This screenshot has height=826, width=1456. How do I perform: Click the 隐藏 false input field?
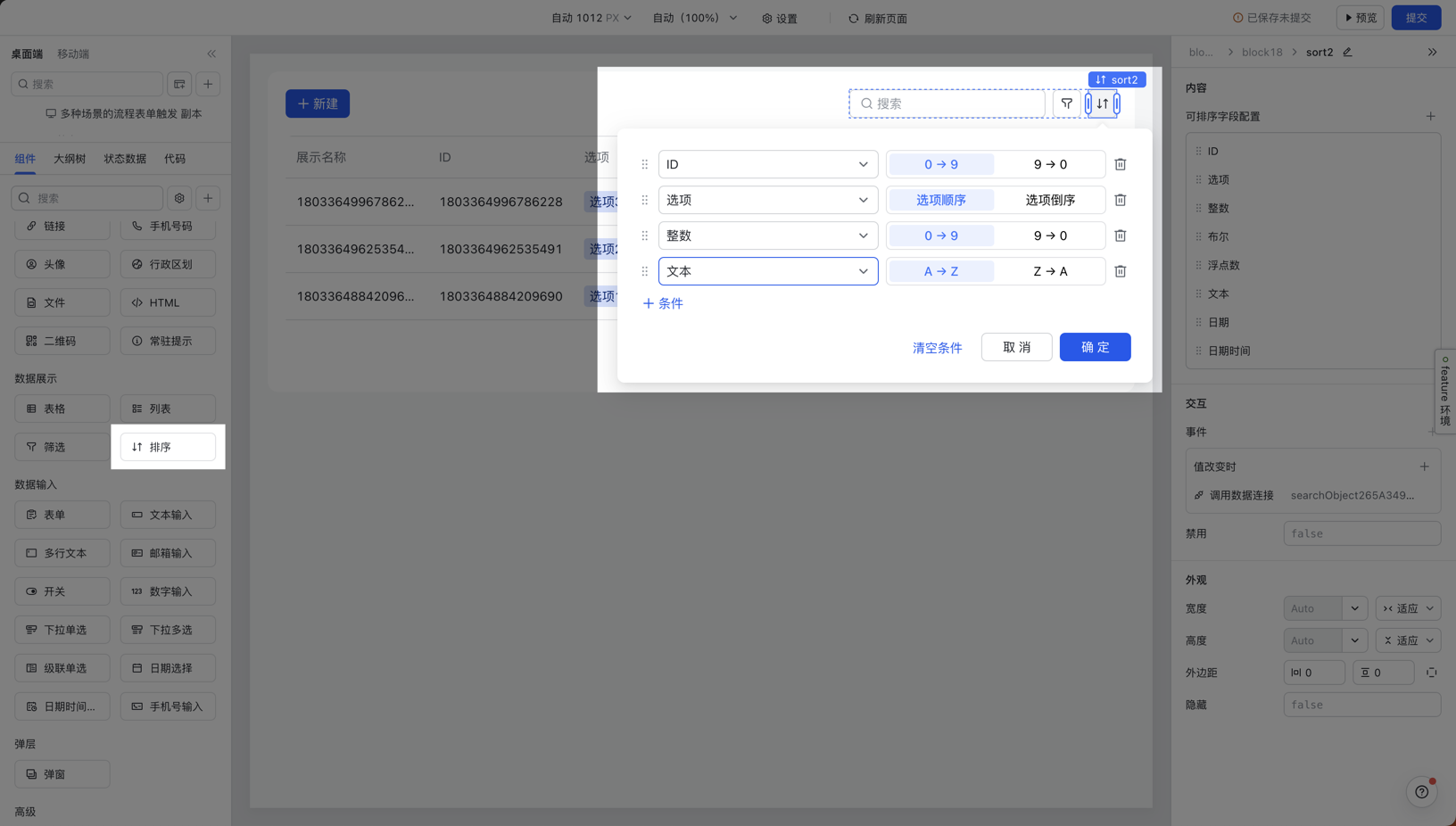coord(1361,705)
